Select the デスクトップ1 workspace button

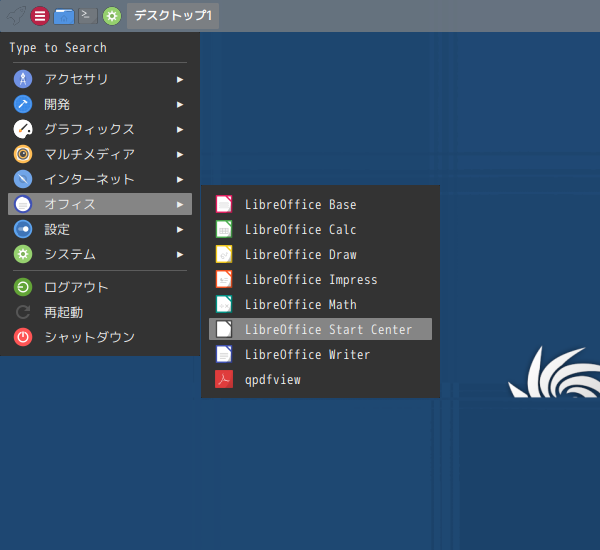pyautogui.click(x=173, y=16)
